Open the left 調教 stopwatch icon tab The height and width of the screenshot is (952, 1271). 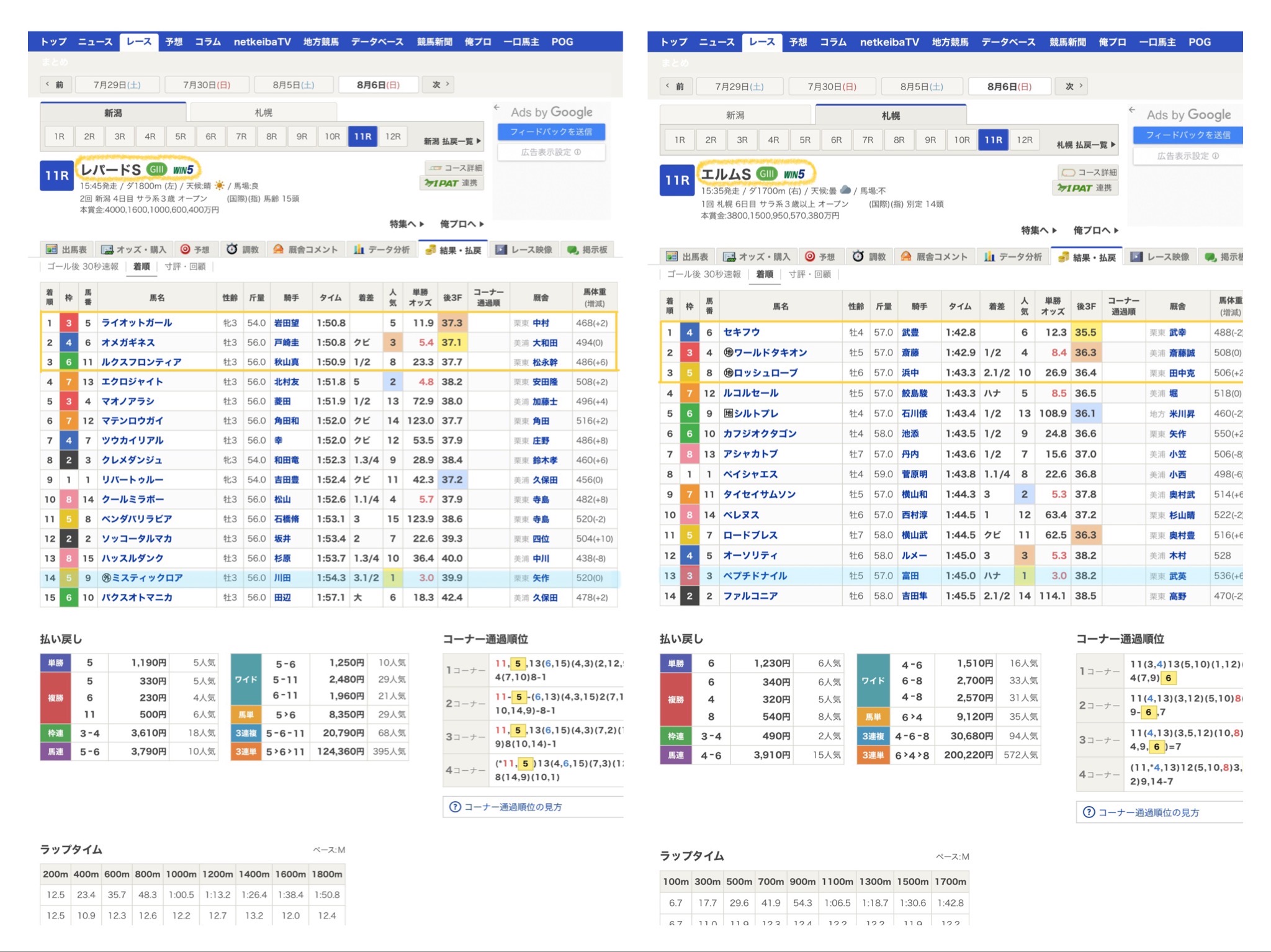[x=232, y=249]
